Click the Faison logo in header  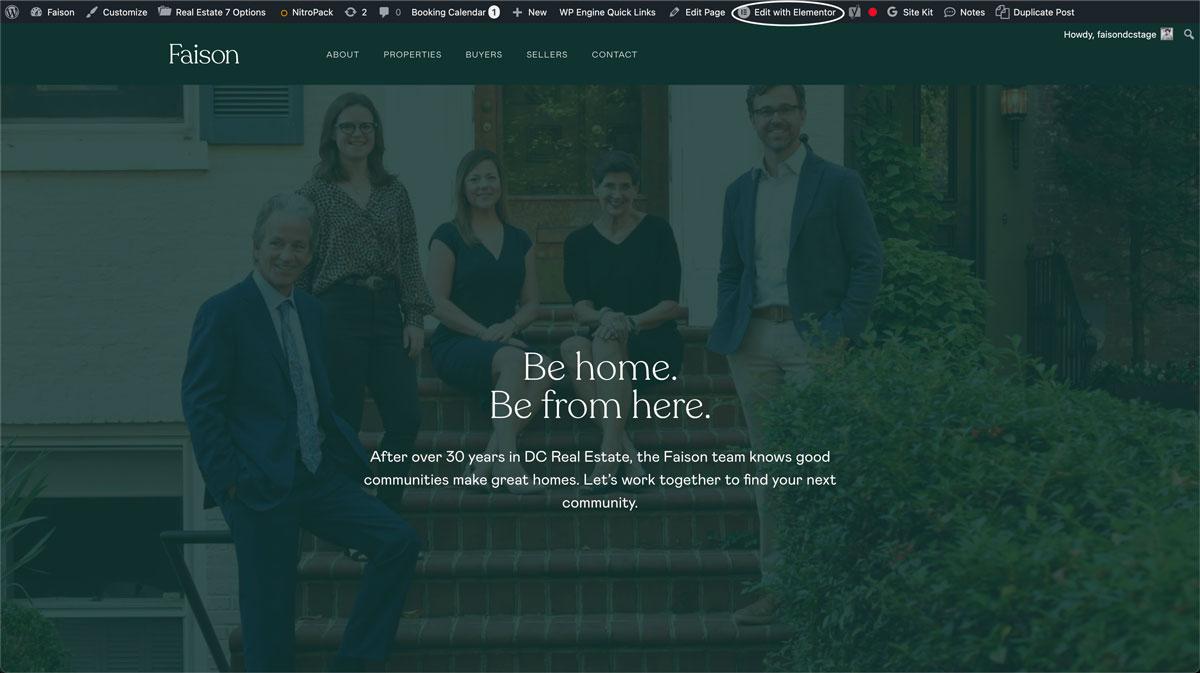pyautogui.click(x=204, y=54)
